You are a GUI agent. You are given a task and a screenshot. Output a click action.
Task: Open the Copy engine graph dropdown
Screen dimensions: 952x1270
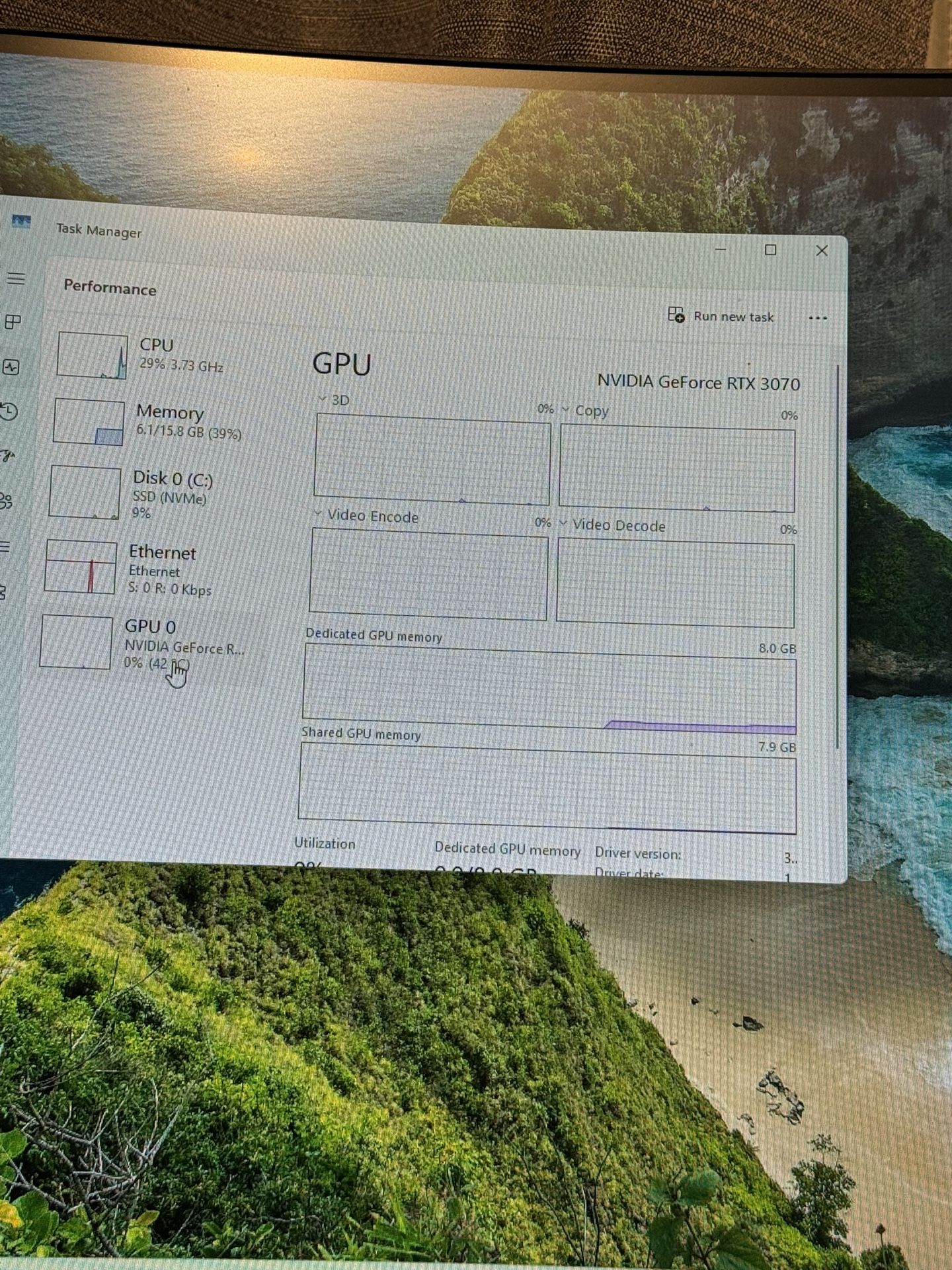click(565, 409)
